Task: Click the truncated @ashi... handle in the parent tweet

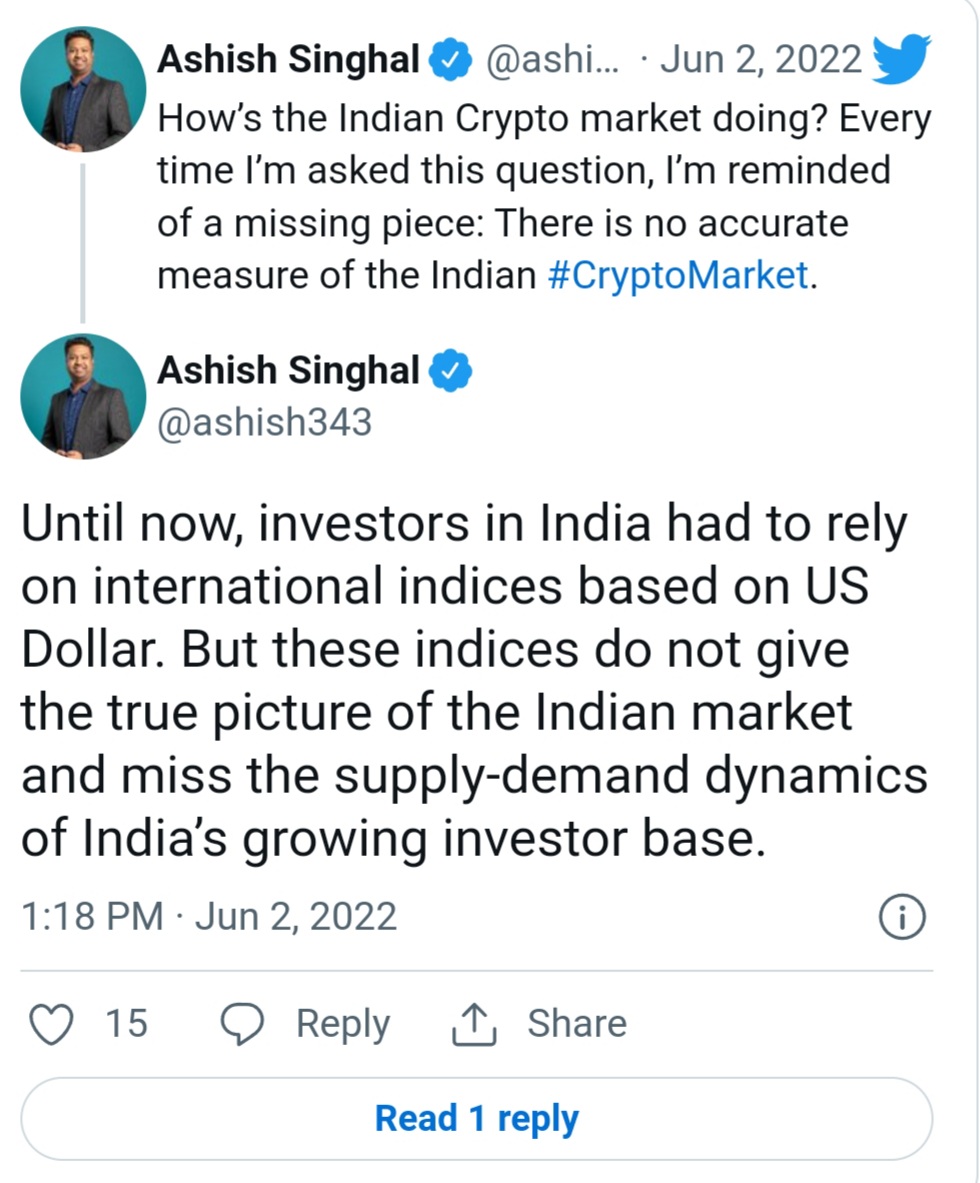Action: (x=552, y=61)
